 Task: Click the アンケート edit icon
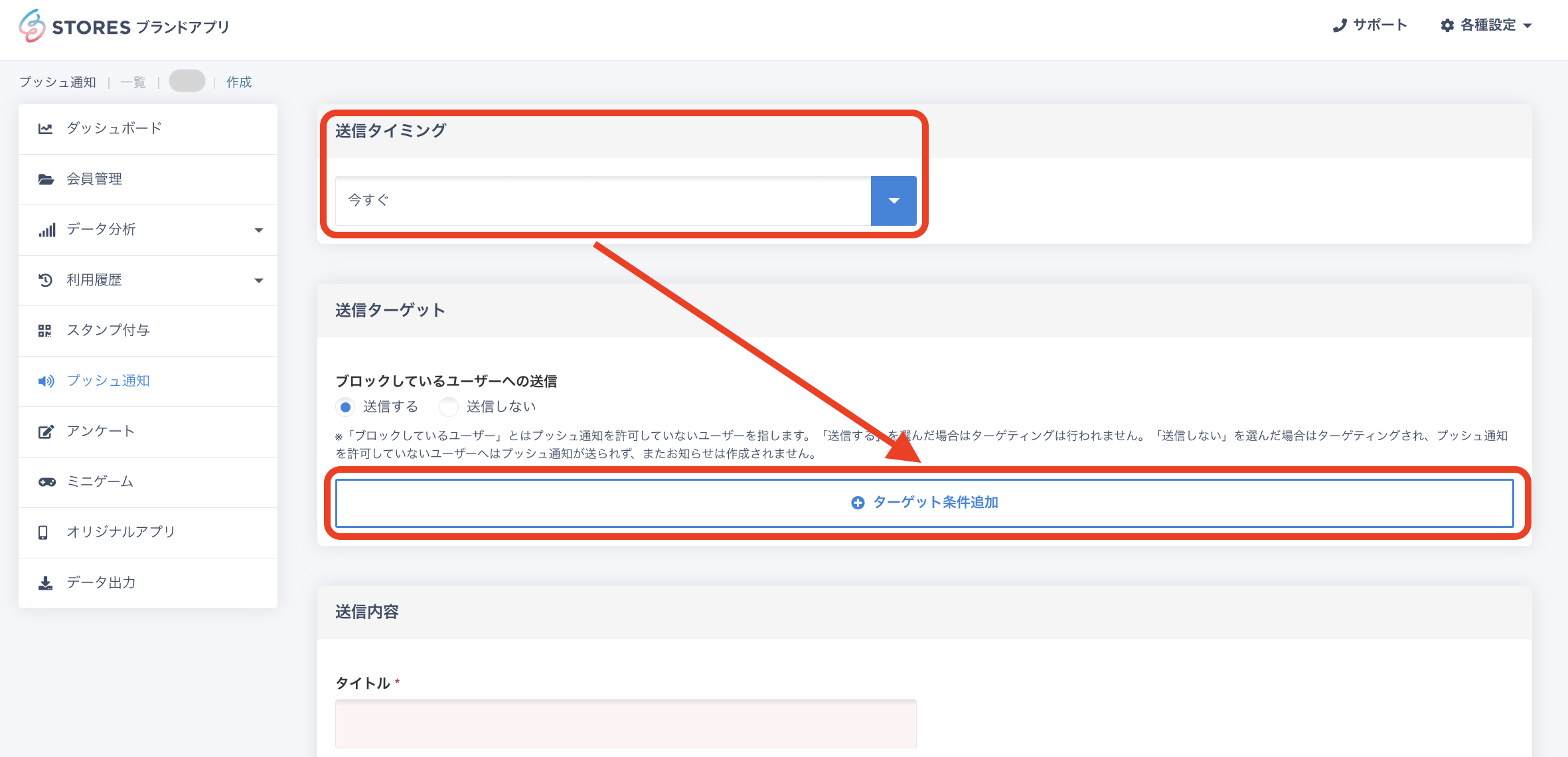[x=45, y=432]
